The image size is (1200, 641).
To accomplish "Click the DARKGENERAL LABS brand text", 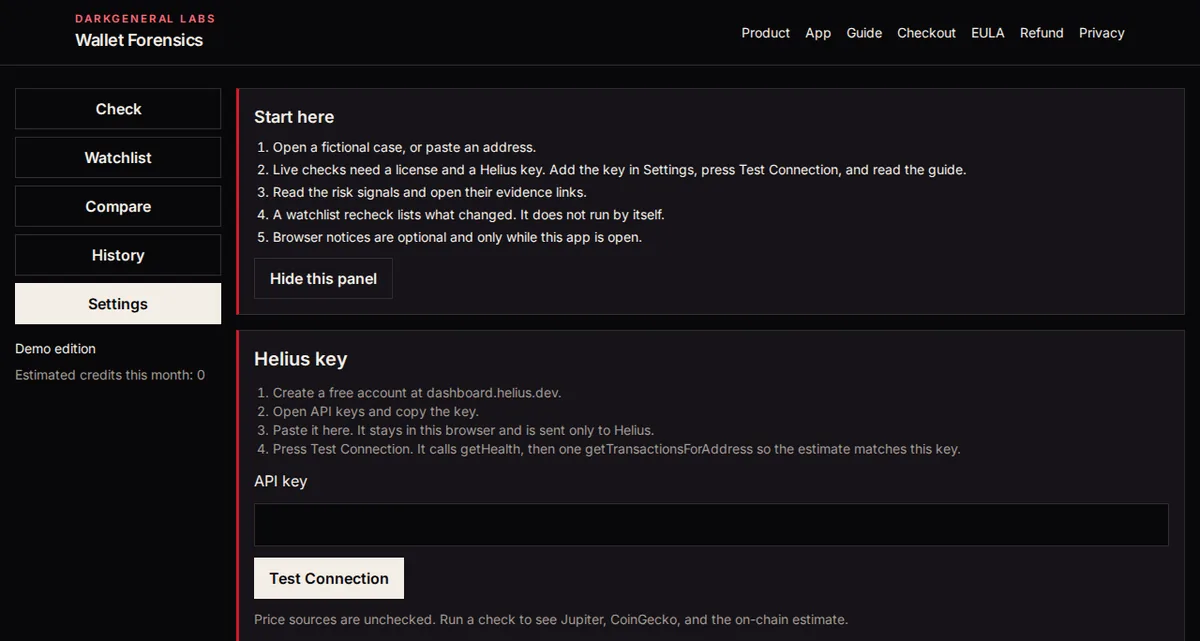I will [x=145, y=18].
